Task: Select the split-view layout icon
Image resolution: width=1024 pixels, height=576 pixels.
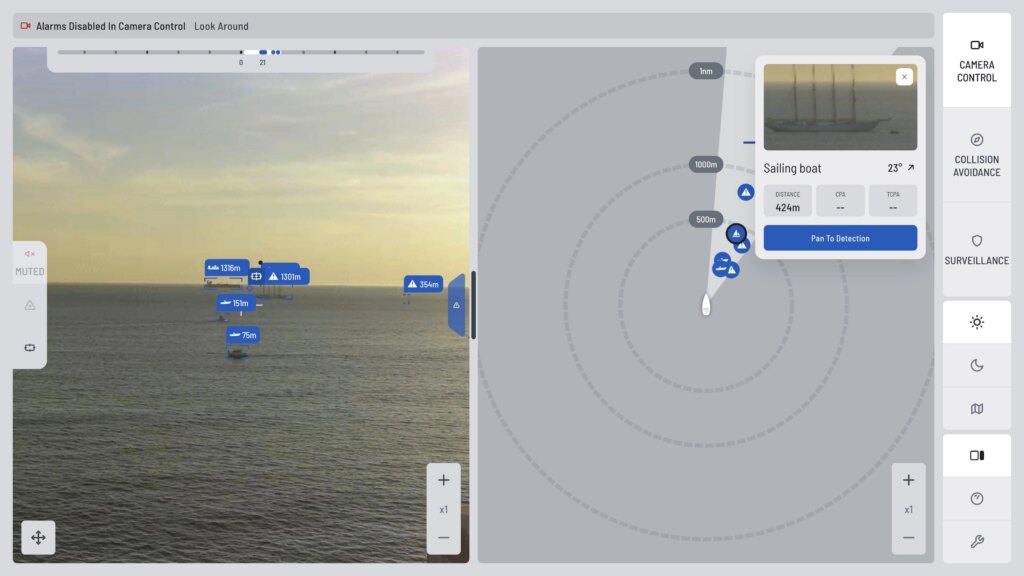Action: point(976,455)
